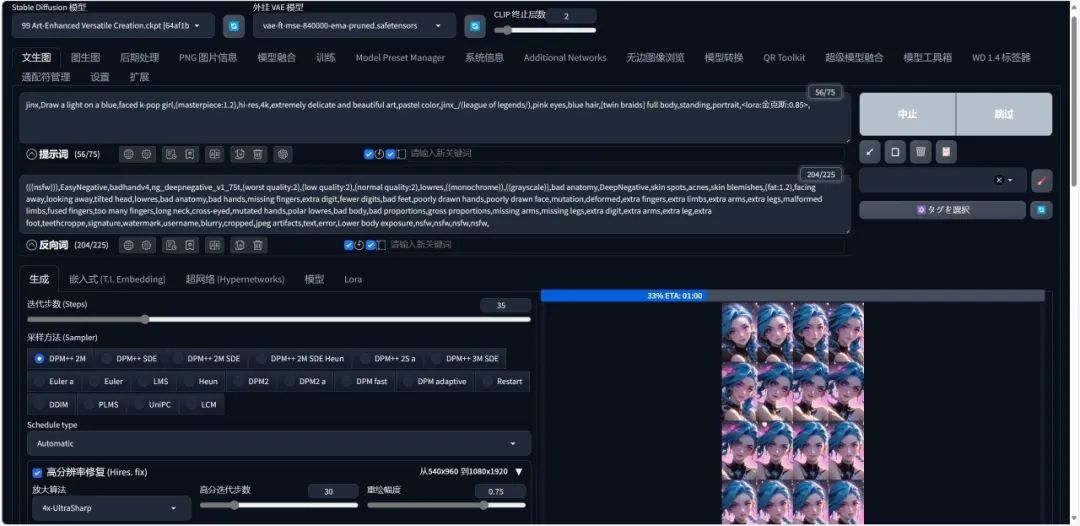Click the 提示词 new keyword input field

click(625, 154)
